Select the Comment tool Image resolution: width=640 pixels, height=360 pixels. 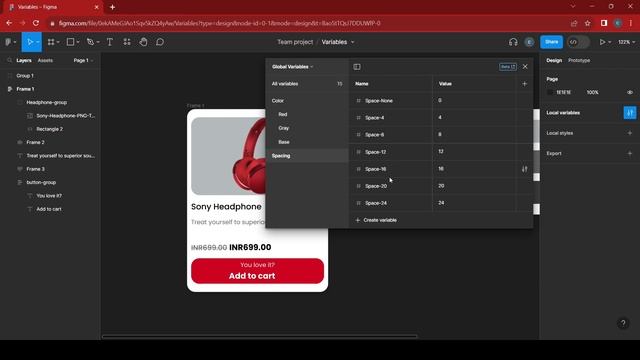[x=160, y=42]
